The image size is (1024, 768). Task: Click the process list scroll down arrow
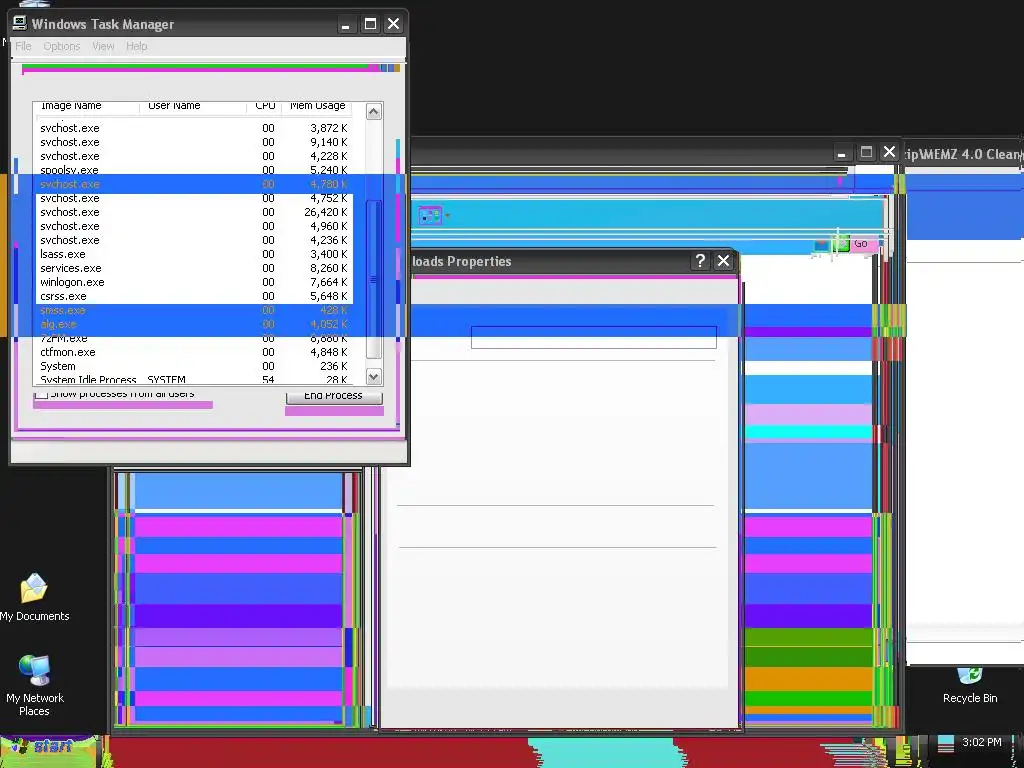(374, 376)
